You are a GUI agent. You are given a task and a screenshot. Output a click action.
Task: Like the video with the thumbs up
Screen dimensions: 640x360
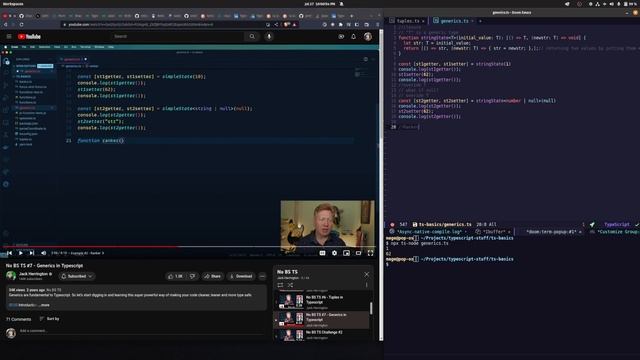pyautogui.click(x=175, y=276)
